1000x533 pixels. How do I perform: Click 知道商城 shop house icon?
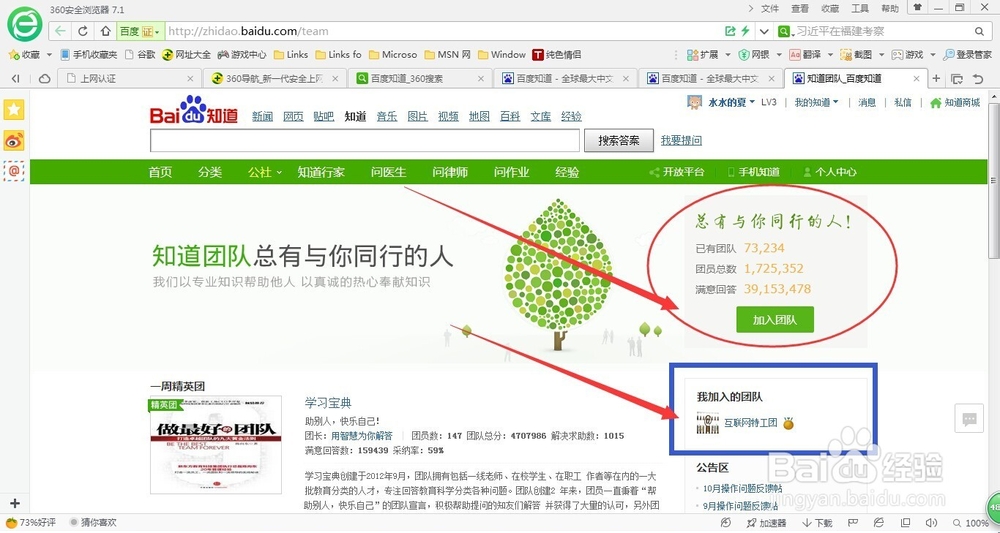tap(936, 103)
